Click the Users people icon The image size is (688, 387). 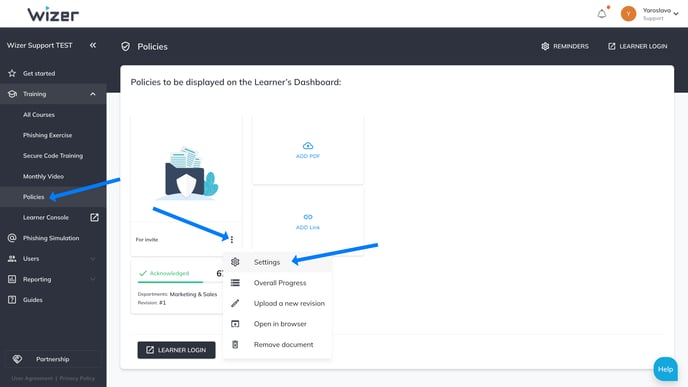tap(12, 259)
